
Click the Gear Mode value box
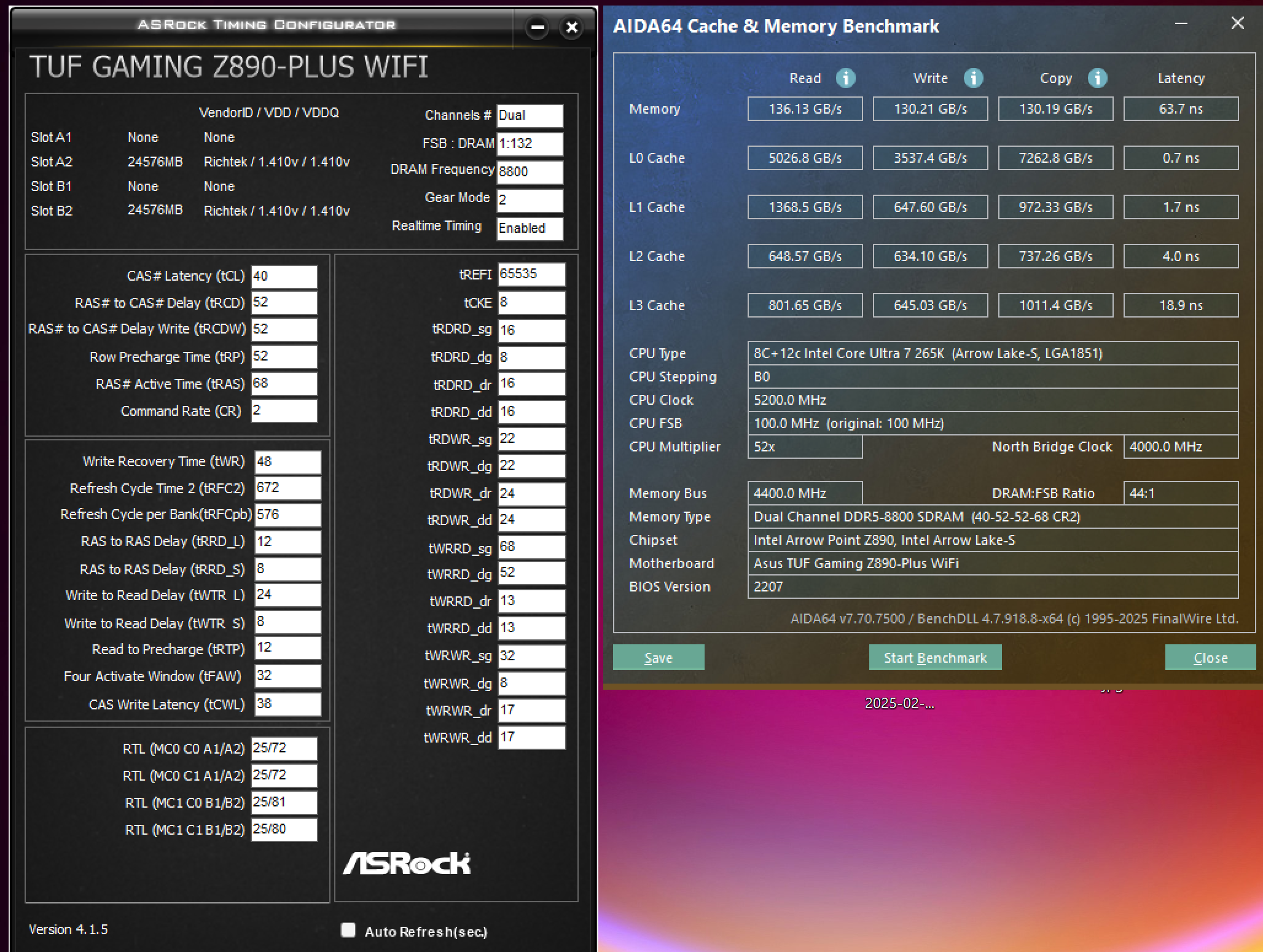[529, 200]
